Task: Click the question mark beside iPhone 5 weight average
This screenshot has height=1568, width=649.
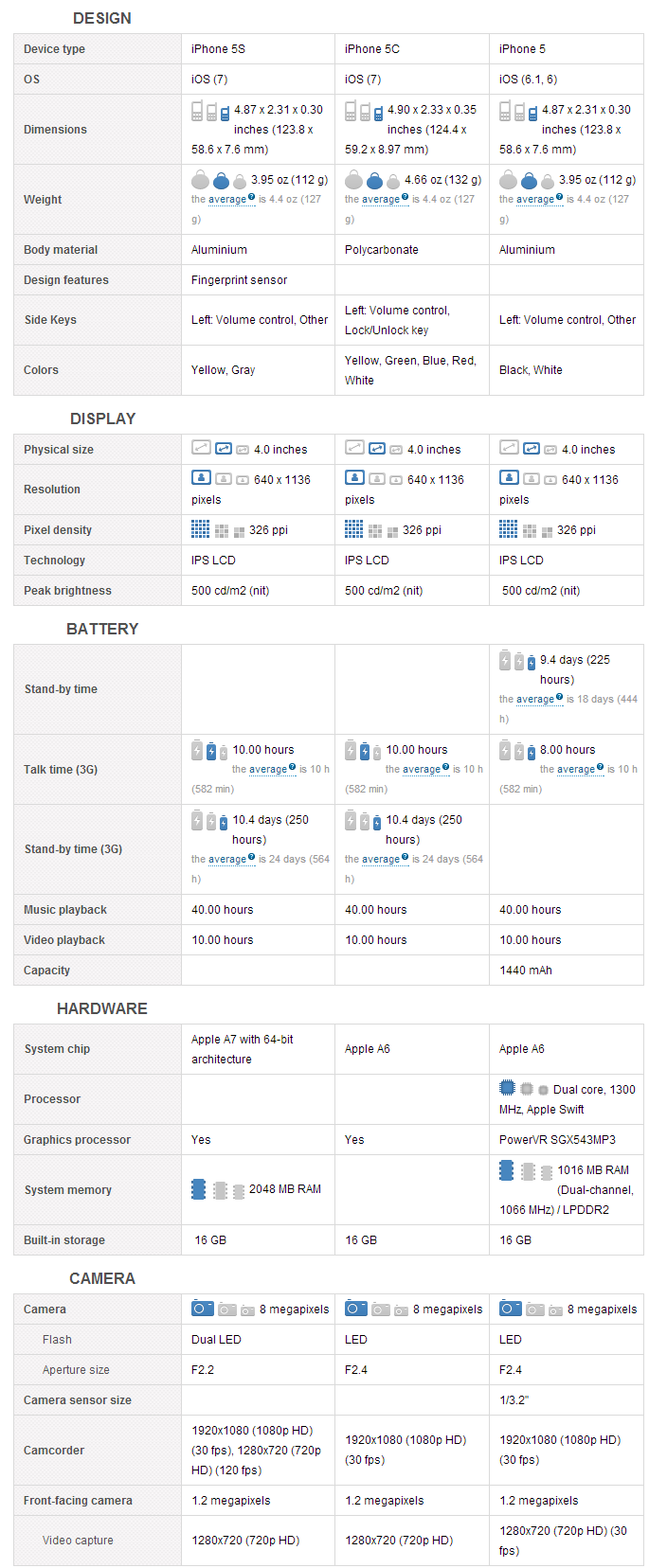Action: point(560,197)
